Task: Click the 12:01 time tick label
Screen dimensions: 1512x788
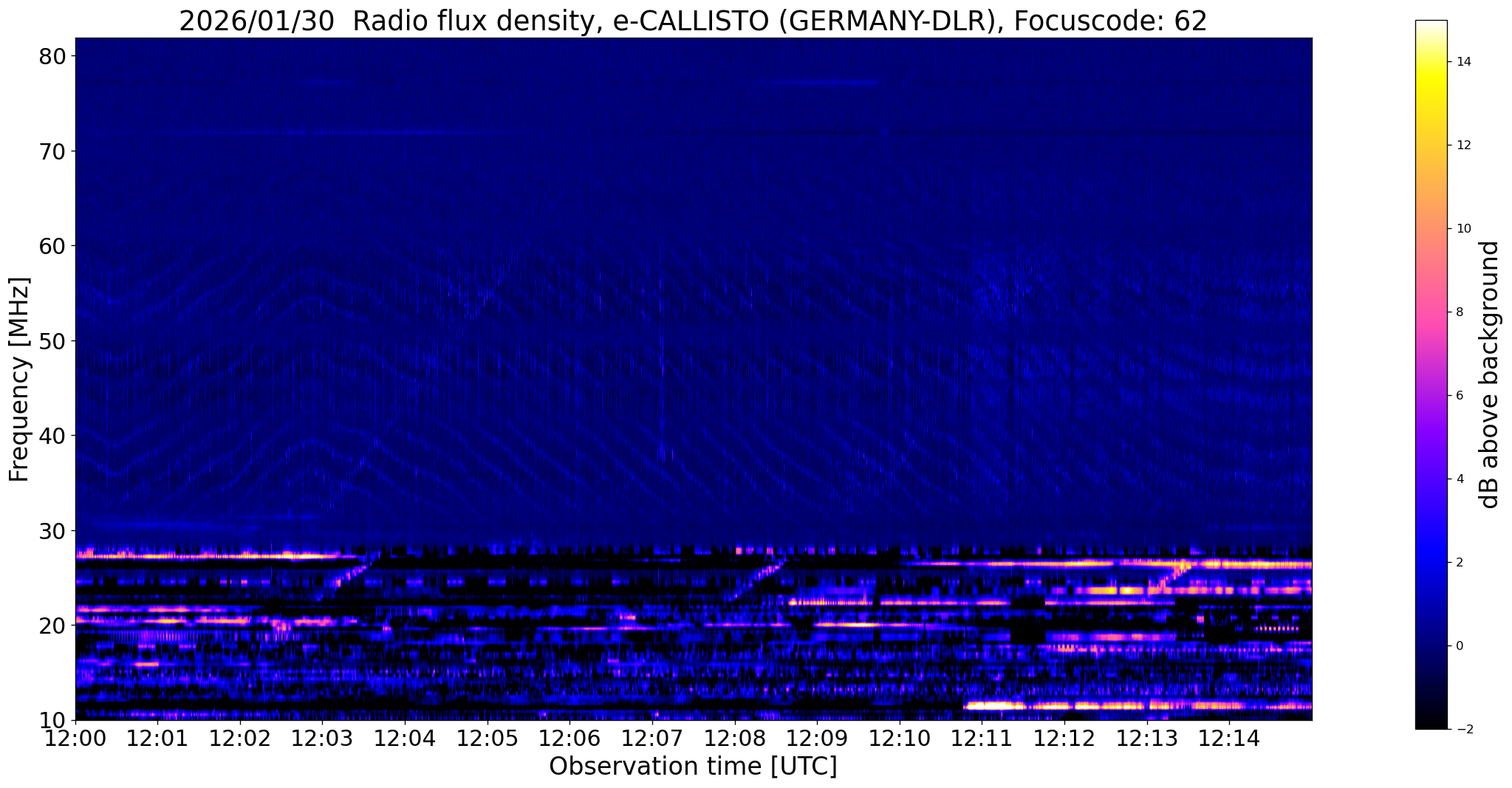Action: coord(158,739)
